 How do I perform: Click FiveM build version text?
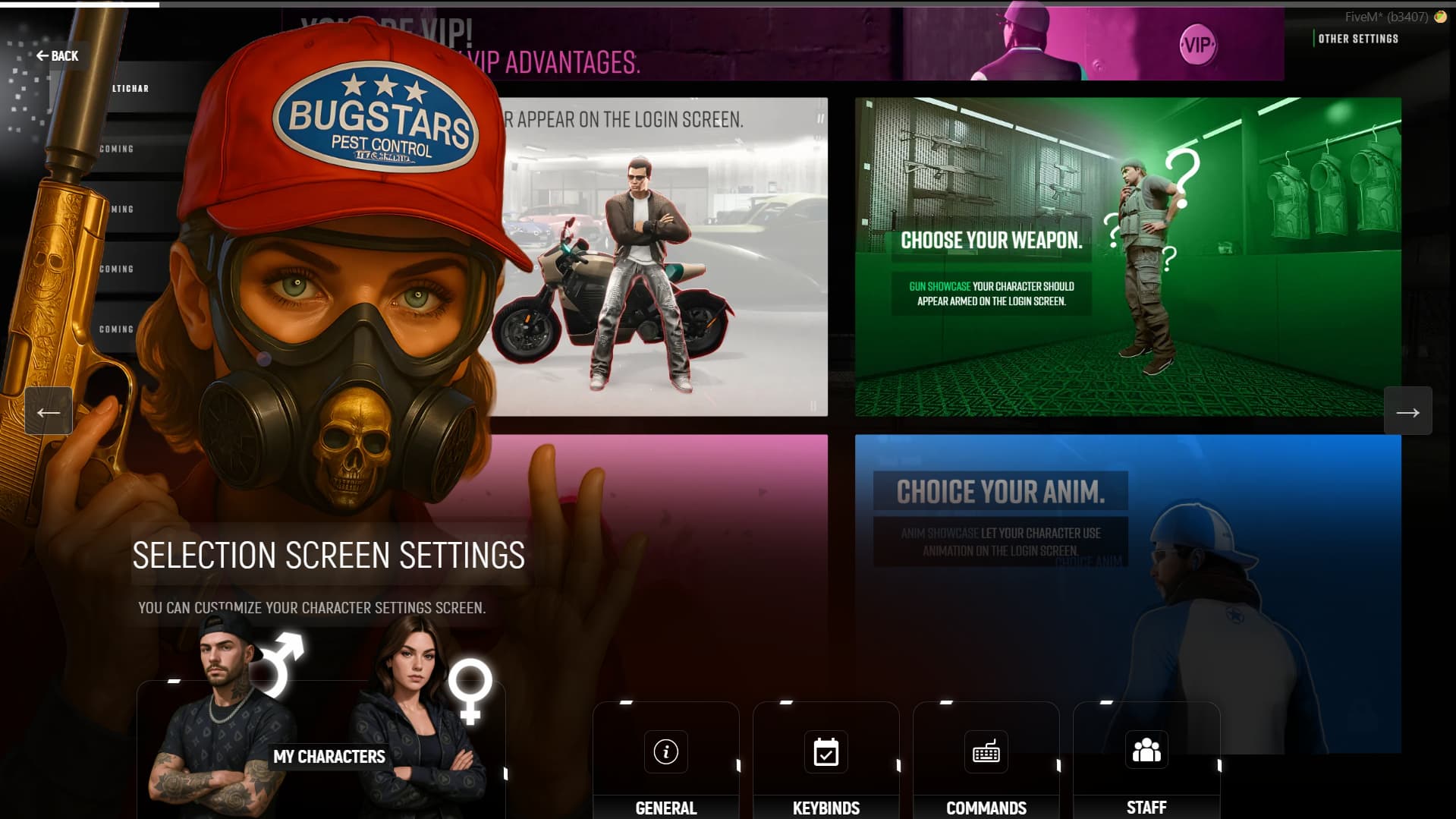tap(1385, 17)
